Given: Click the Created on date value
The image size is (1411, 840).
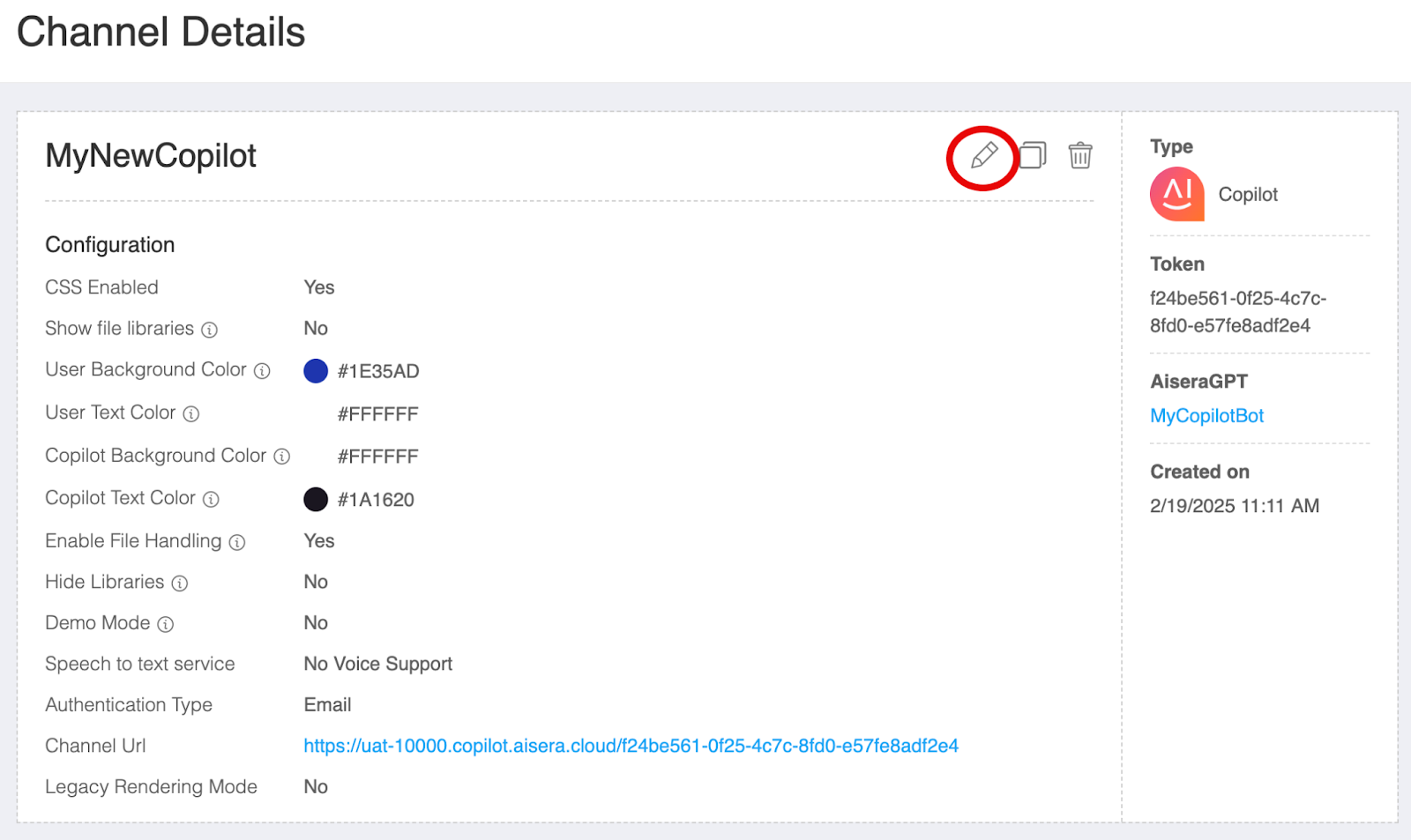Looking at the screenshot, I should click(x=1234, y=506).
